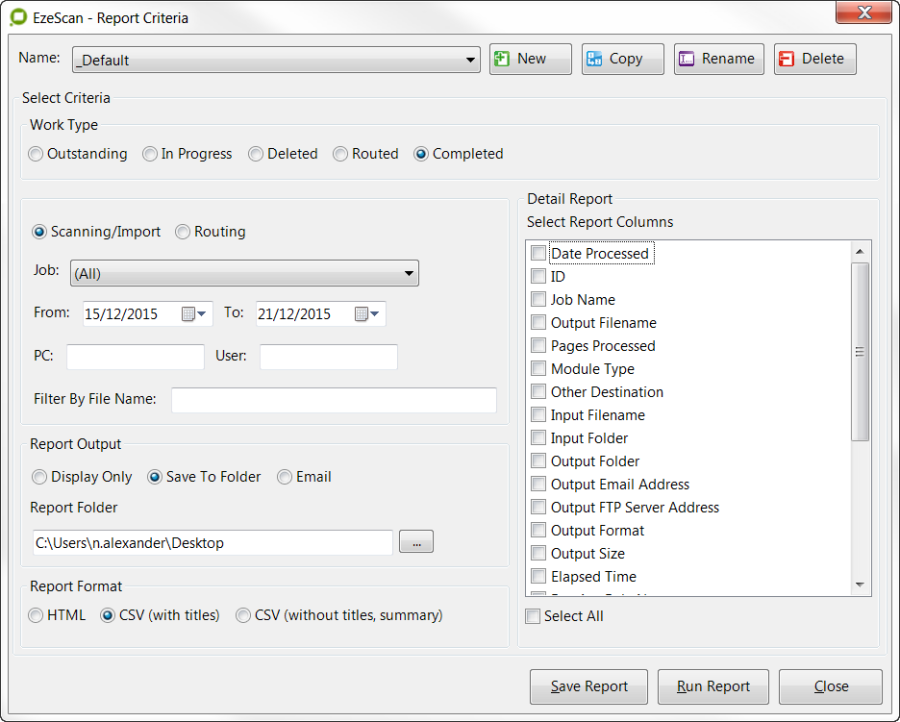
Task: Expand the Name profile dropdown
Action: pyautogui.click(x=471, y=60)
